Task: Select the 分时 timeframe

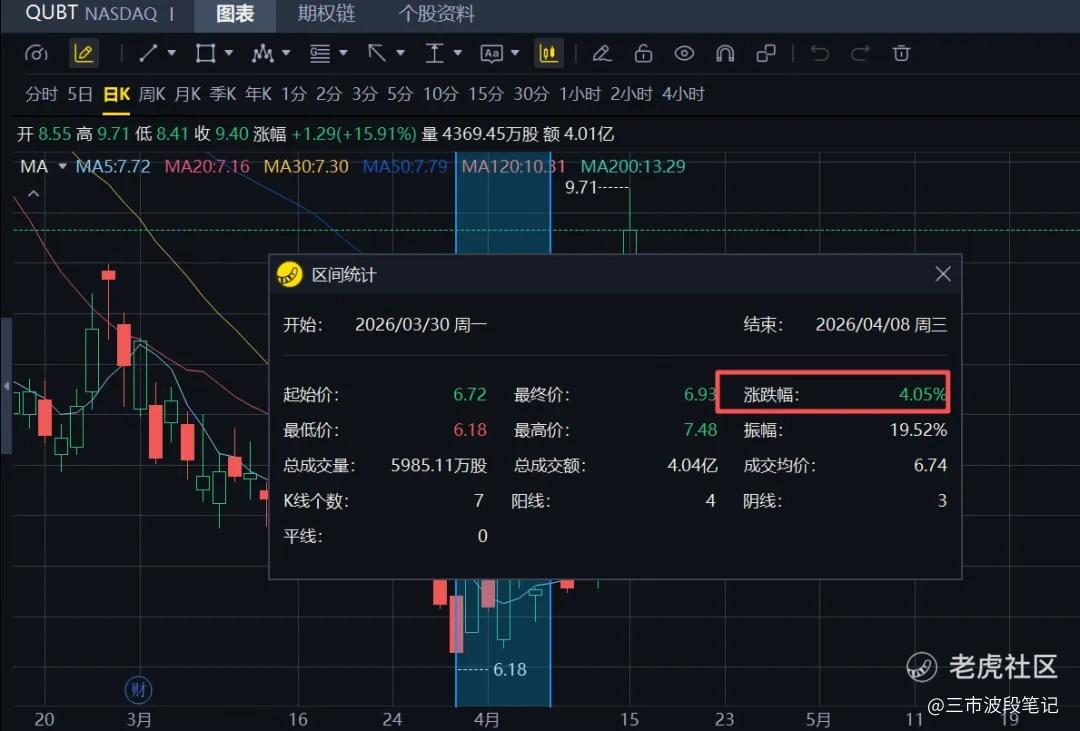Action: tap(41, 94)
